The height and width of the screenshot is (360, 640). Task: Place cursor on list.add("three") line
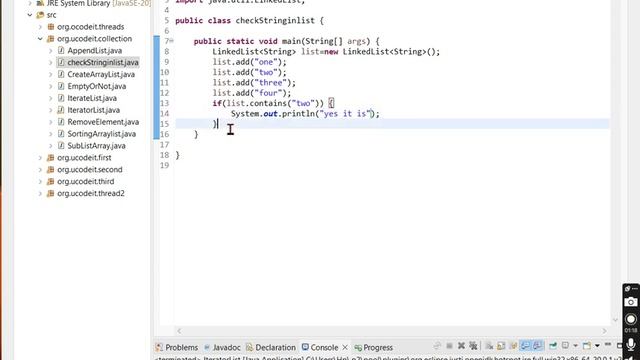[254, 82]
